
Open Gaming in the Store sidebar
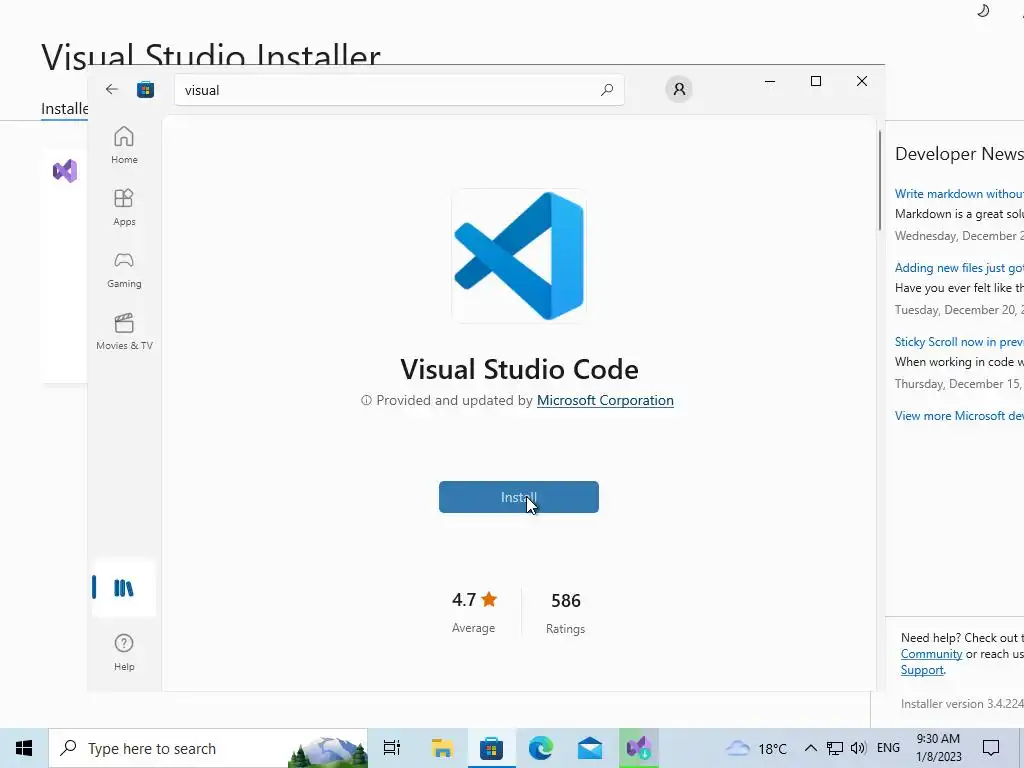(124, 270)
